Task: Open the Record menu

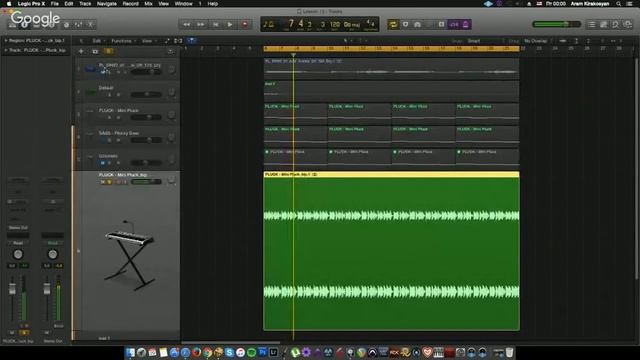Action: click(131, 4)
